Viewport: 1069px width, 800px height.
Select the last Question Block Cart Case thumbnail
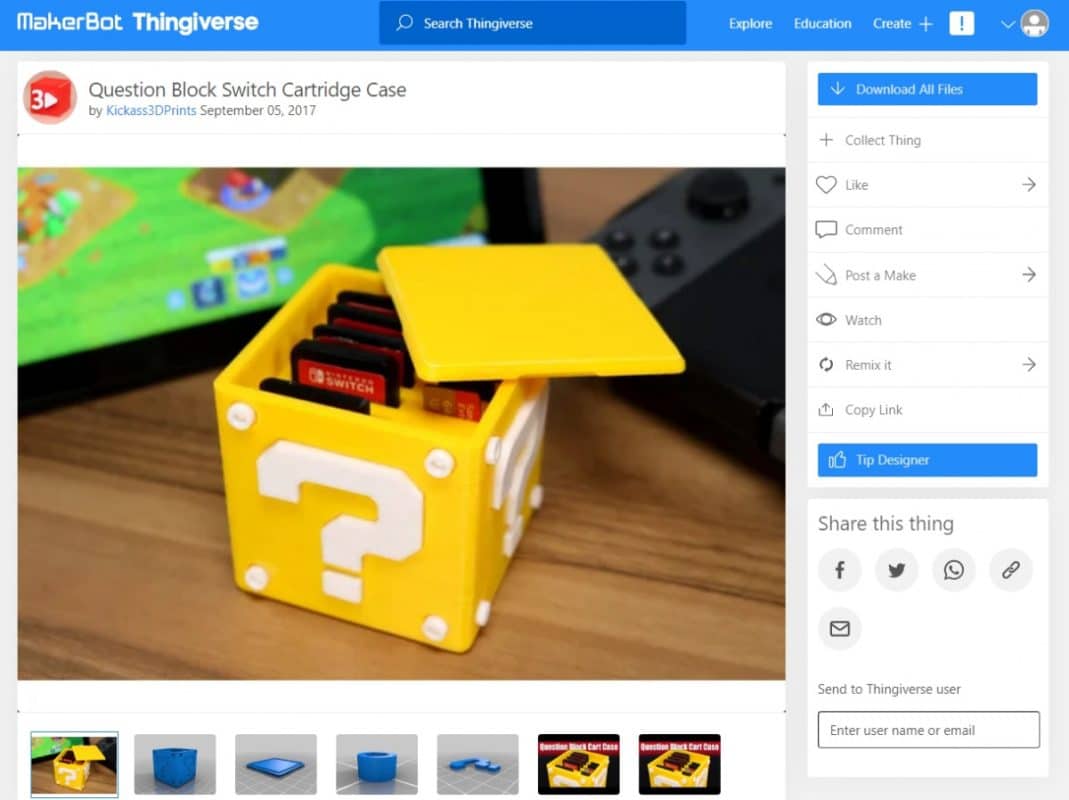pos(680,764)
